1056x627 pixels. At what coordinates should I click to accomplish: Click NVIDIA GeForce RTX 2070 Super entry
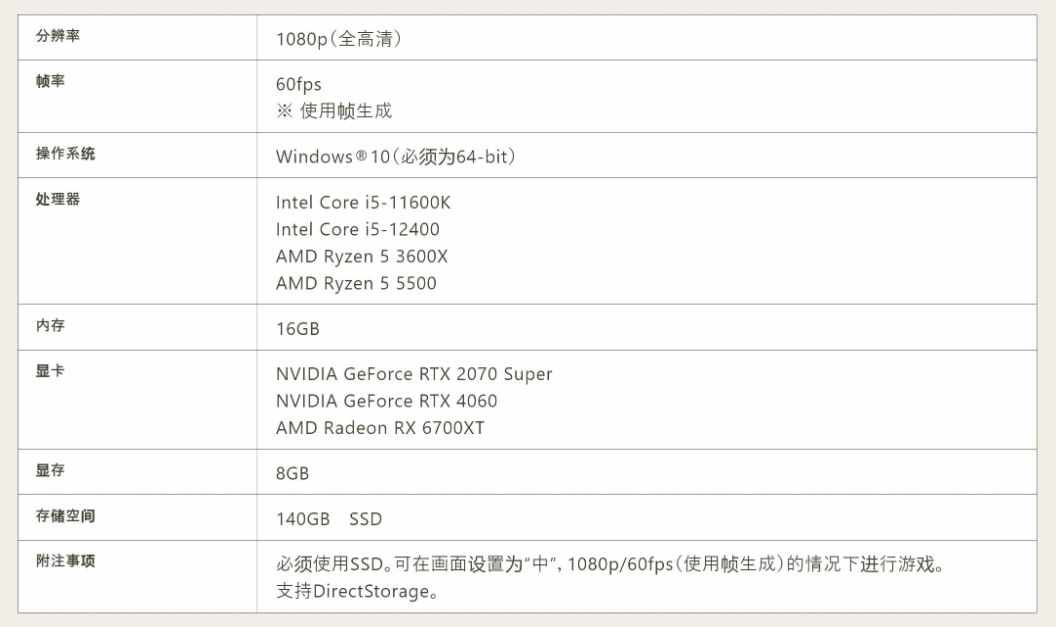414,374
